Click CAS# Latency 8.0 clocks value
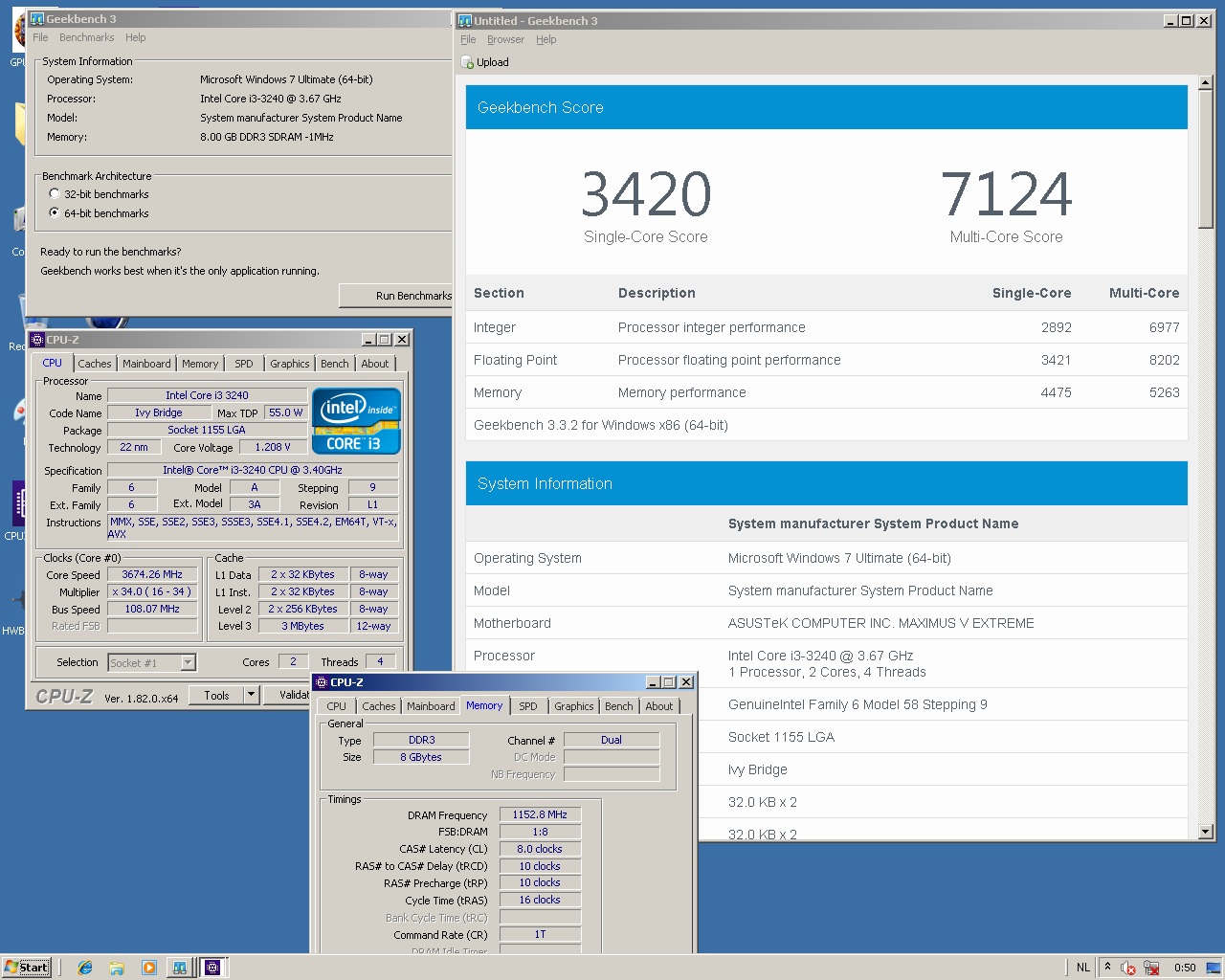The height and width of the screenshot is (980, 1225). (540, 849)
